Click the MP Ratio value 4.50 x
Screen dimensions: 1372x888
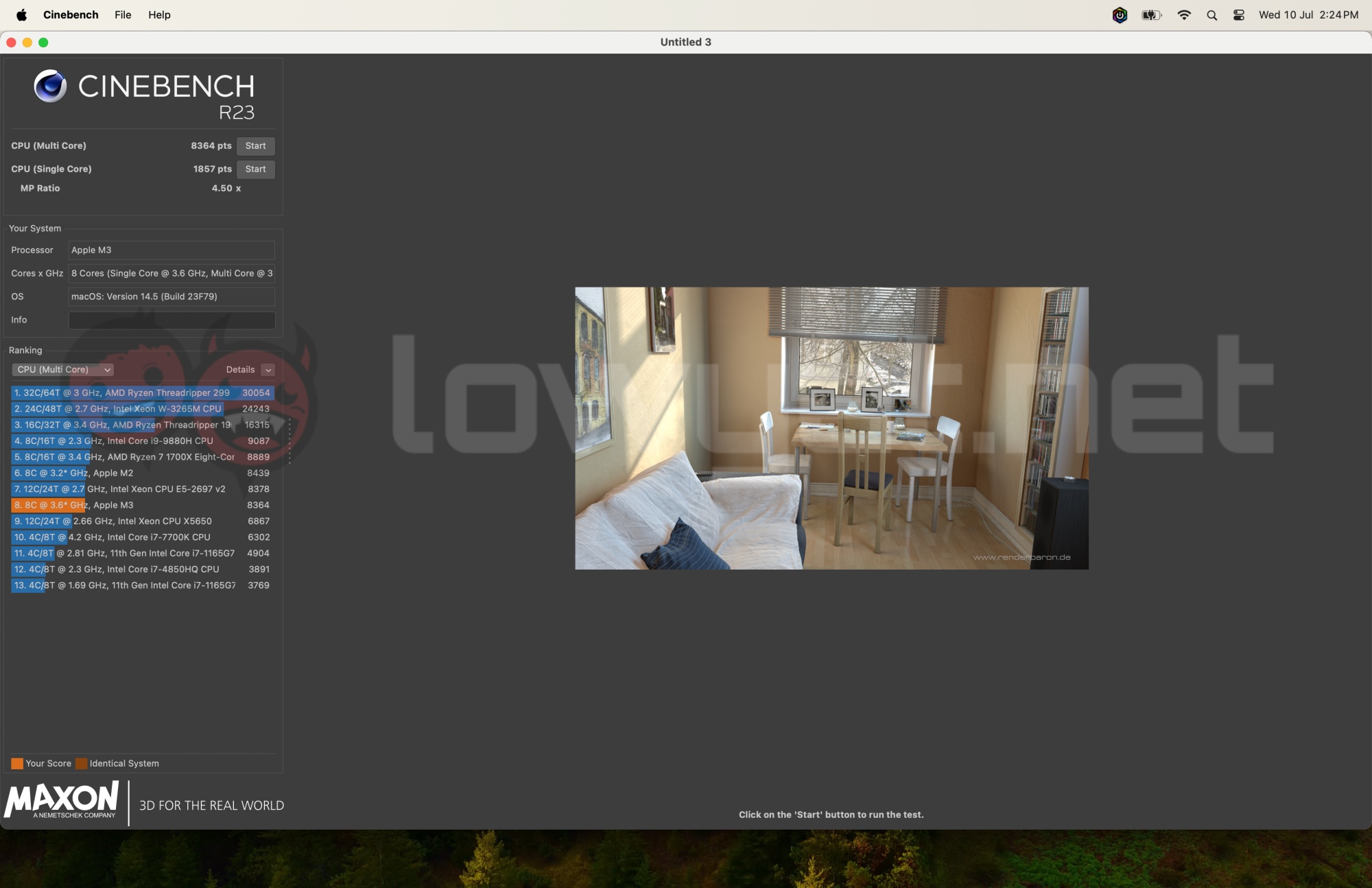click(226, 188)
